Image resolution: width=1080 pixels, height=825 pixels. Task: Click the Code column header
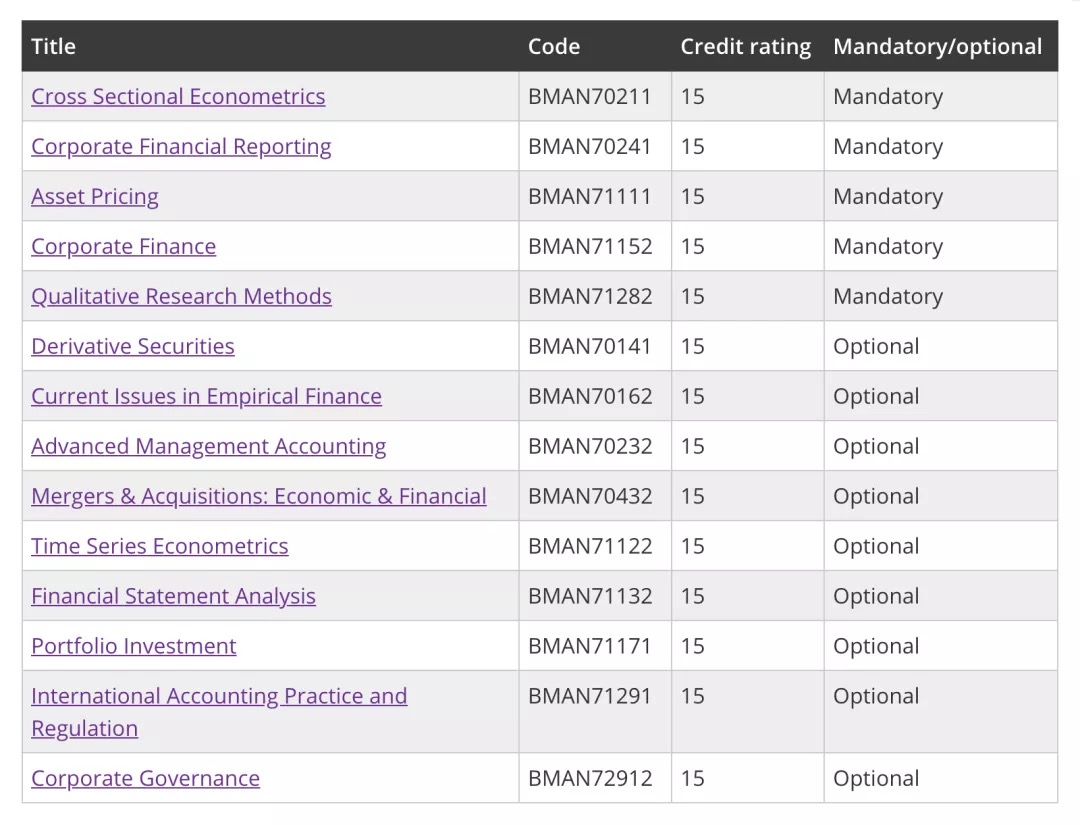(554, 46)
